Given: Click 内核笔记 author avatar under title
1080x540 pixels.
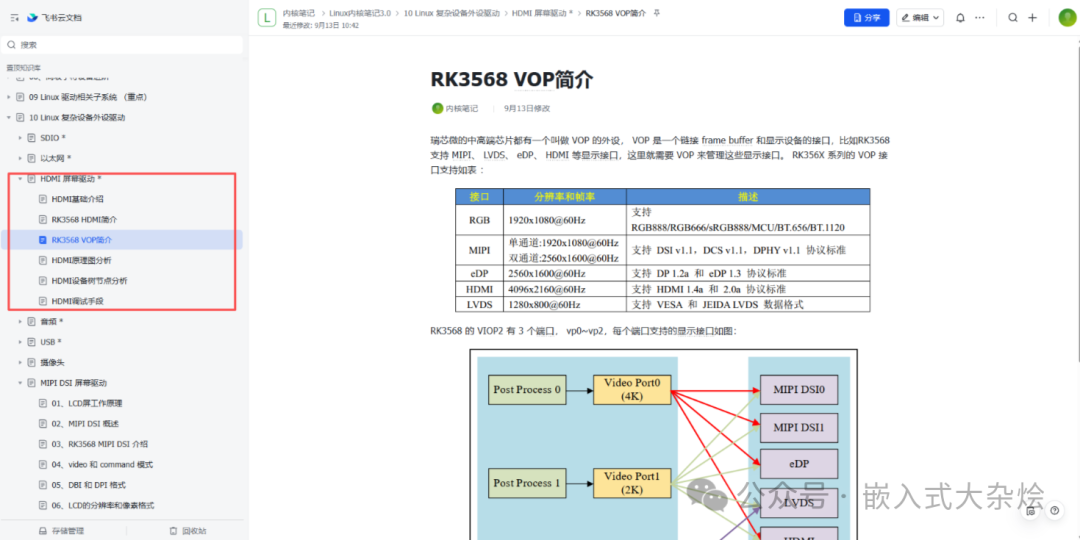Looking at the screenshot, I should (x=437, y=108).
